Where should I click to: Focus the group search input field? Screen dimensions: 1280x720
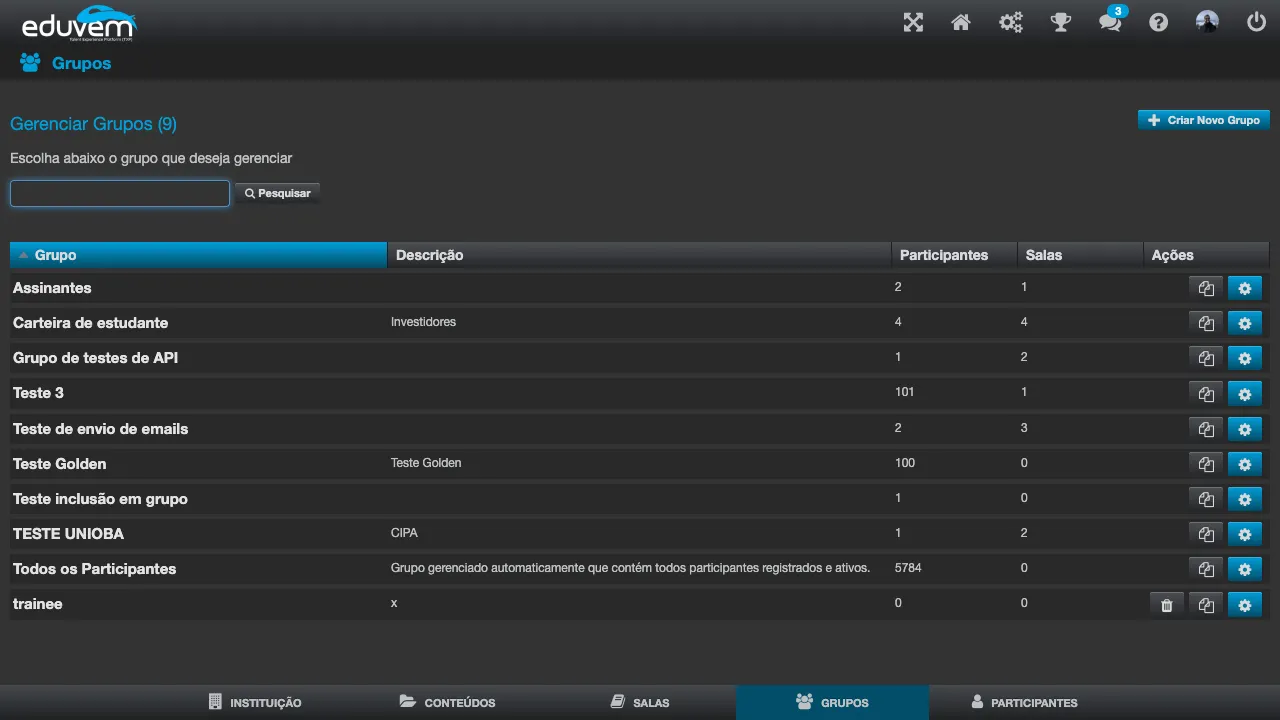[120, 193]
